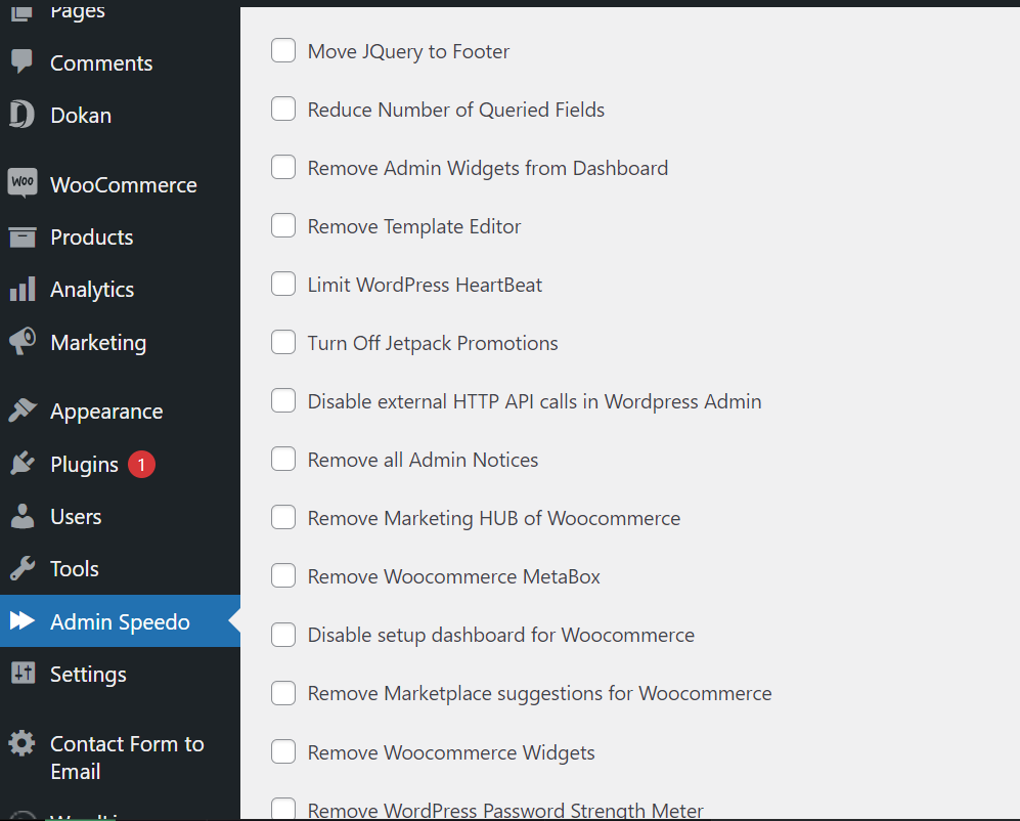Tick Remove all Admin Notices checkbox
The image size is (1020, 821).
pyautogui.click(x=284, y=459)
